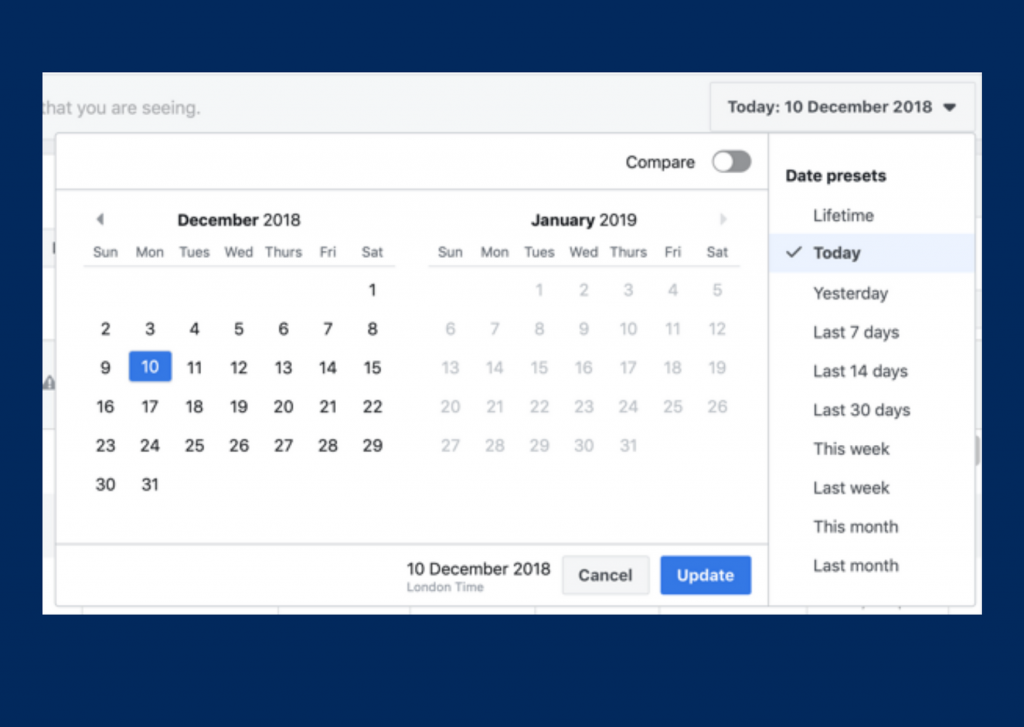Click the Update button
1024x727 pixels.
(x=705, y=575)
